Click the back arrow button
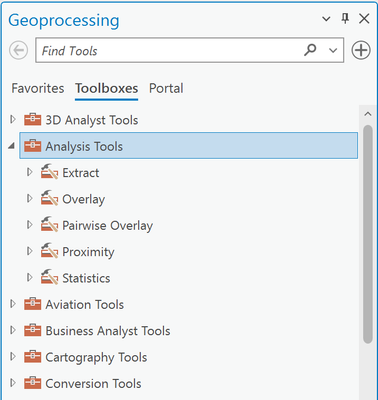 19,51
